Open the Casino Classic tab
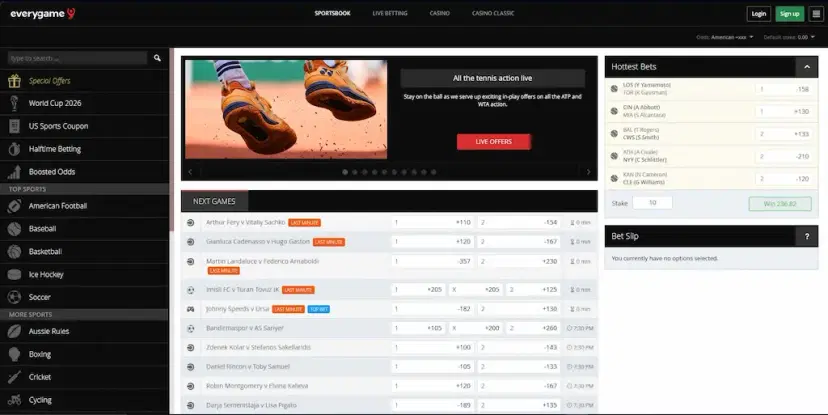This screenshot has height=415, width=828. click(493, 13)
